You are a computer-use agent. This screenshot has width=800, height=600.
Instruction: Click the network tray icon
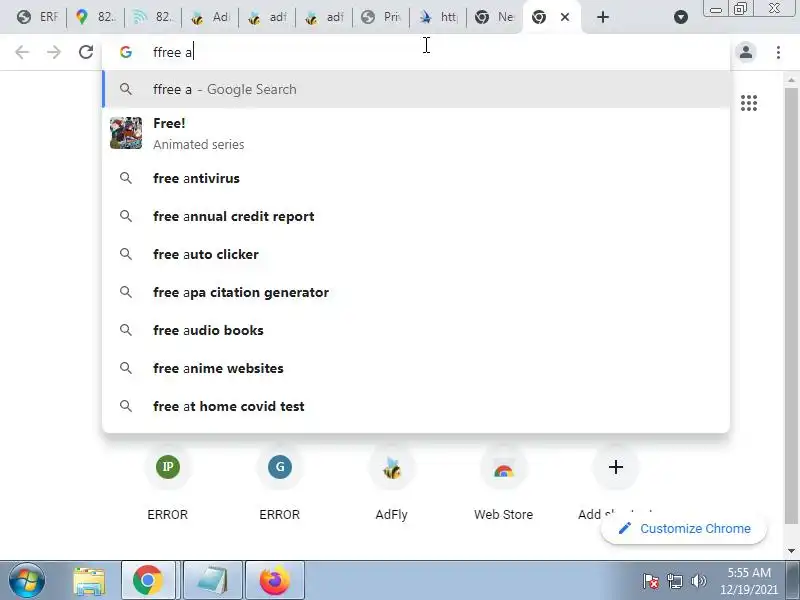pos(675,581)
